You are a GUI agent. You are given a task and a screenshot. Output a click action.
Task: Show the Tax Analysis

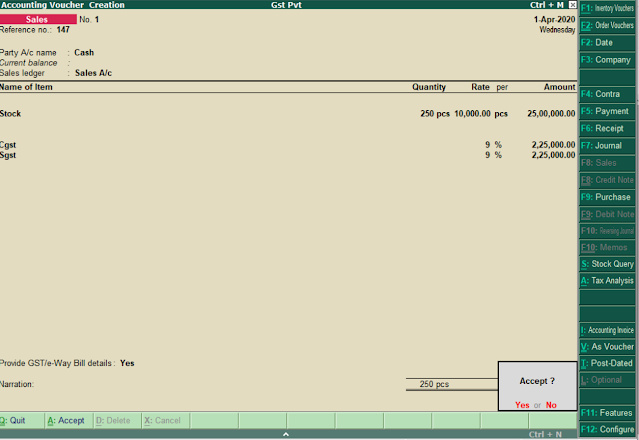pyautogui.click(x=607, y=281)
